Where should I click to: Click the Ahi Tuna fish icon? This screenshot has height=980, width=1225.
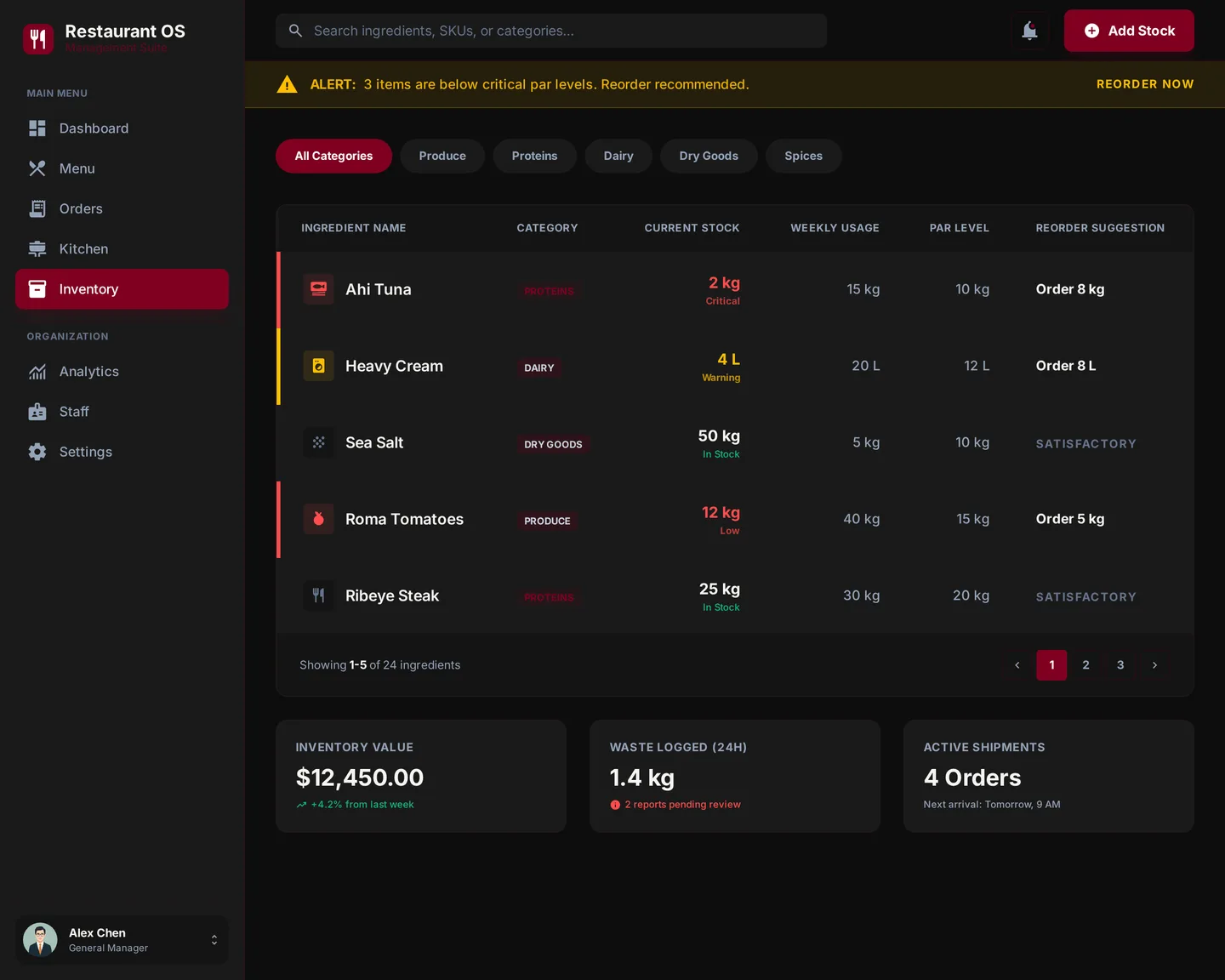(318, 289)
